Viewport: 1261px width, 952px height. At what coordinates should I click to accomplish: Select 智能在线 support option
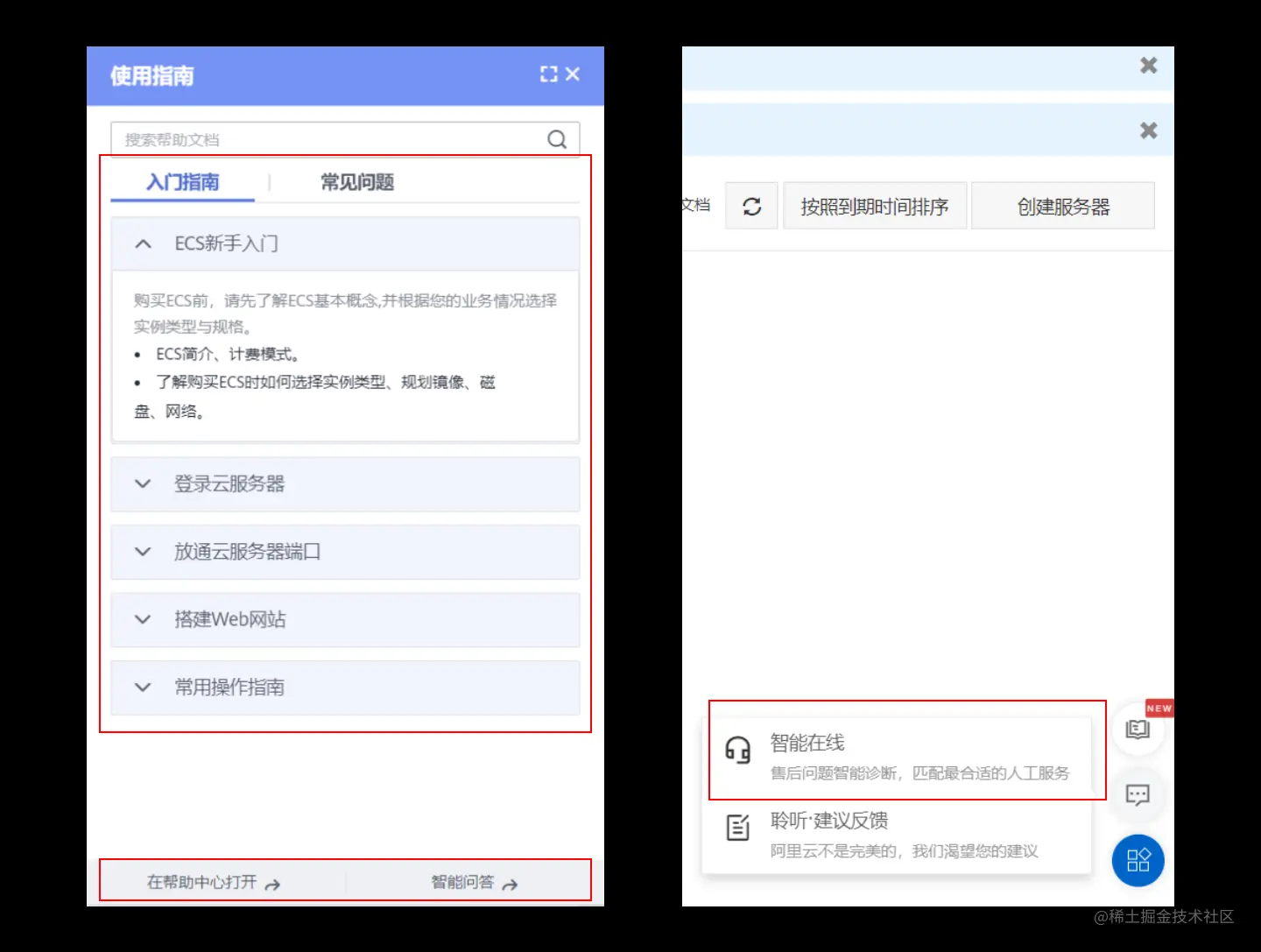click(898, 757)
